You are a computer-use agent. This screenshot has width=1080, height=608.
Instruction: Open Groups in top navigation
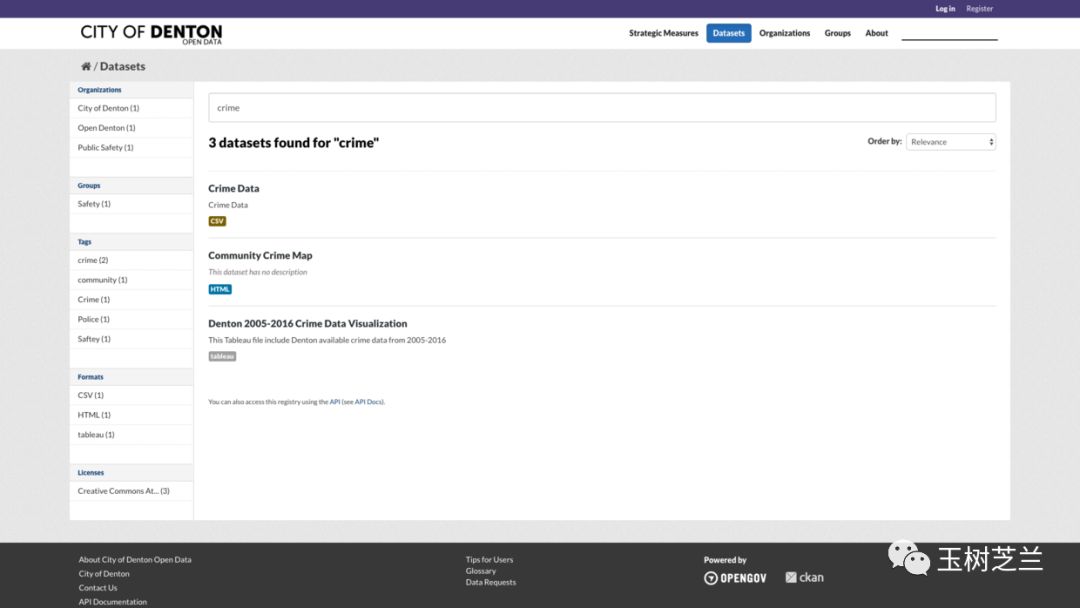[x=838, y=33]
